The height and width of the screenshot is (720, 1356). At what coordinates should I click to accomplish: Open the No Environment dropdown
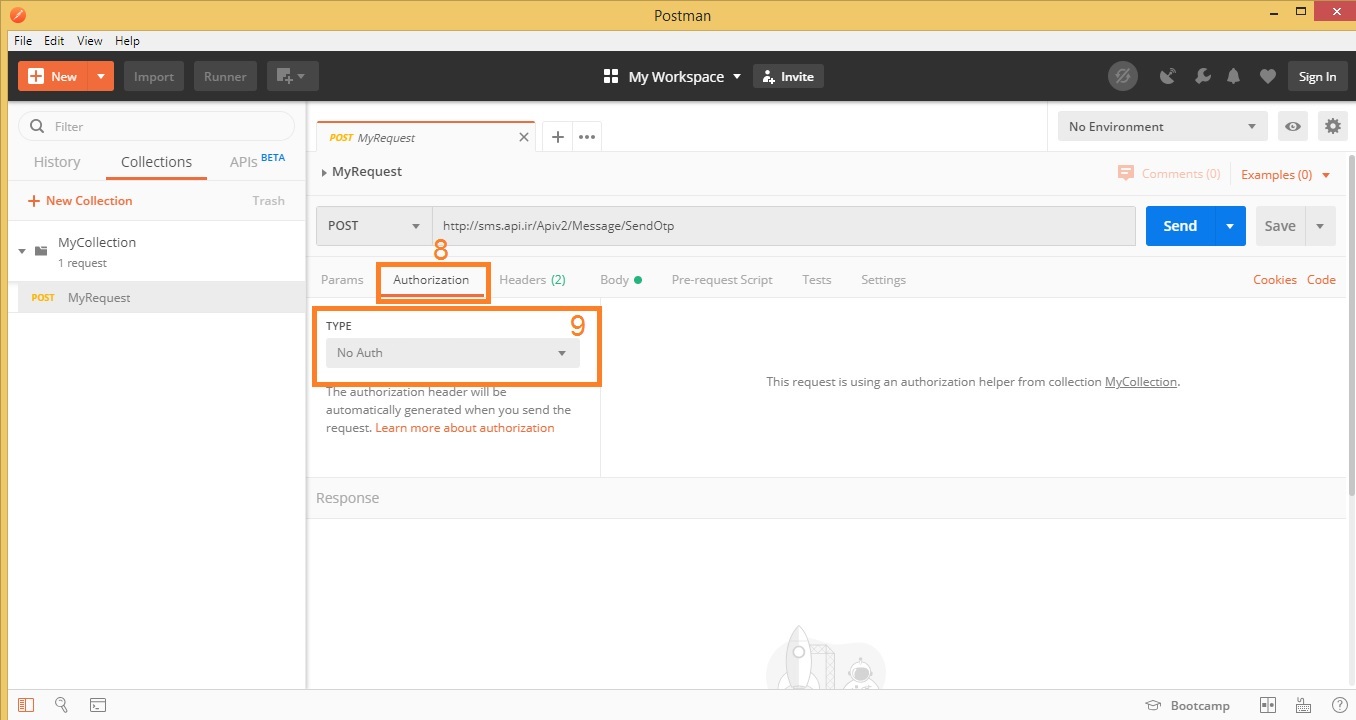tap(1162, 126)
